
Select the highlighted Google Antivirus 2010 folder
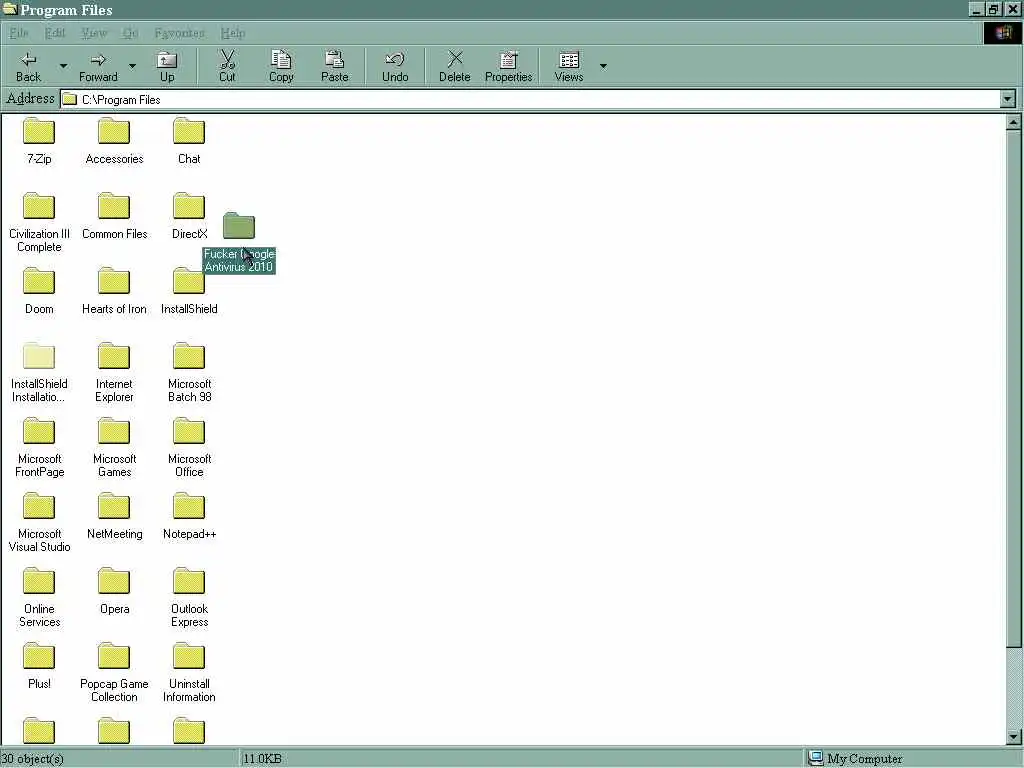[x=239, y=242]
